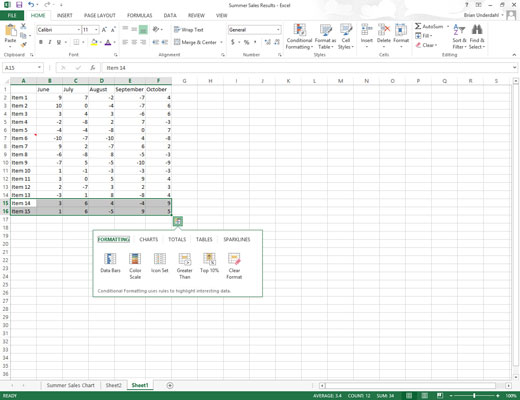The height and width of the screenshot is (400, 520).
Task: Switch to the CHARTS tab in Quick Analysis
Action: pos(149,239)
